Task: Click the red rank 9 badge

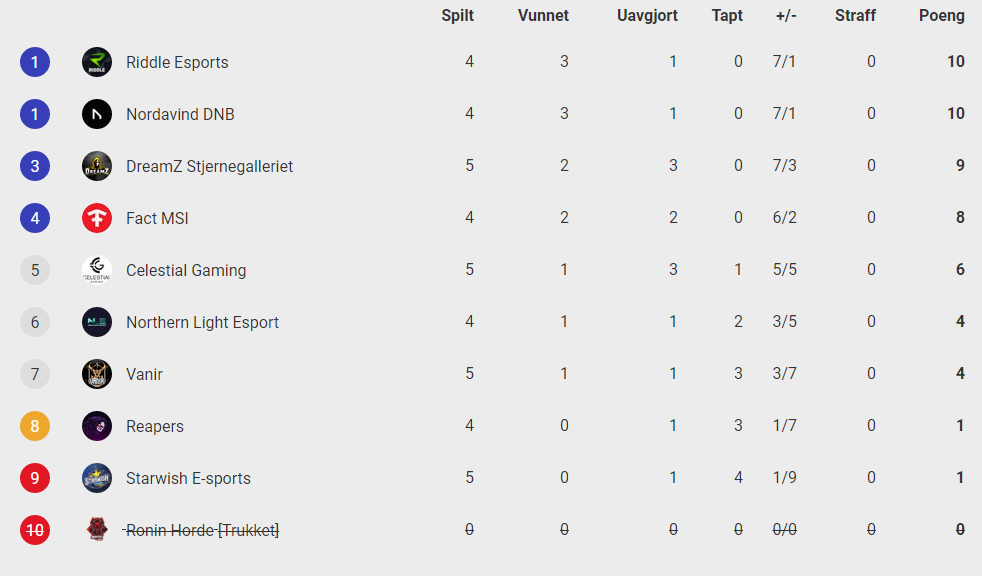Action: (35, 478)
